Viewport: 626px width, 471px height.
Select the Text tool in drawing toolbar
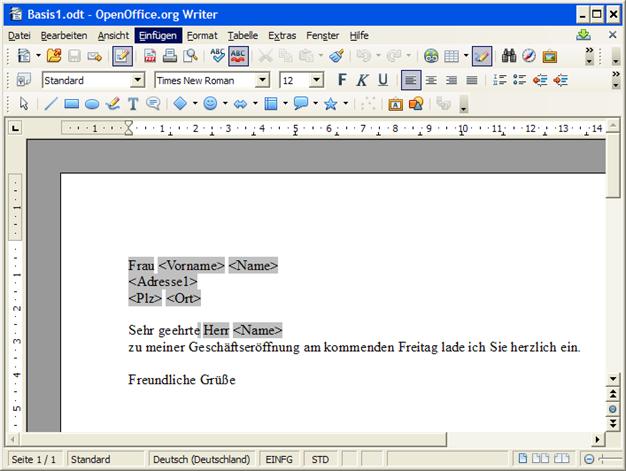coord(132,103)
